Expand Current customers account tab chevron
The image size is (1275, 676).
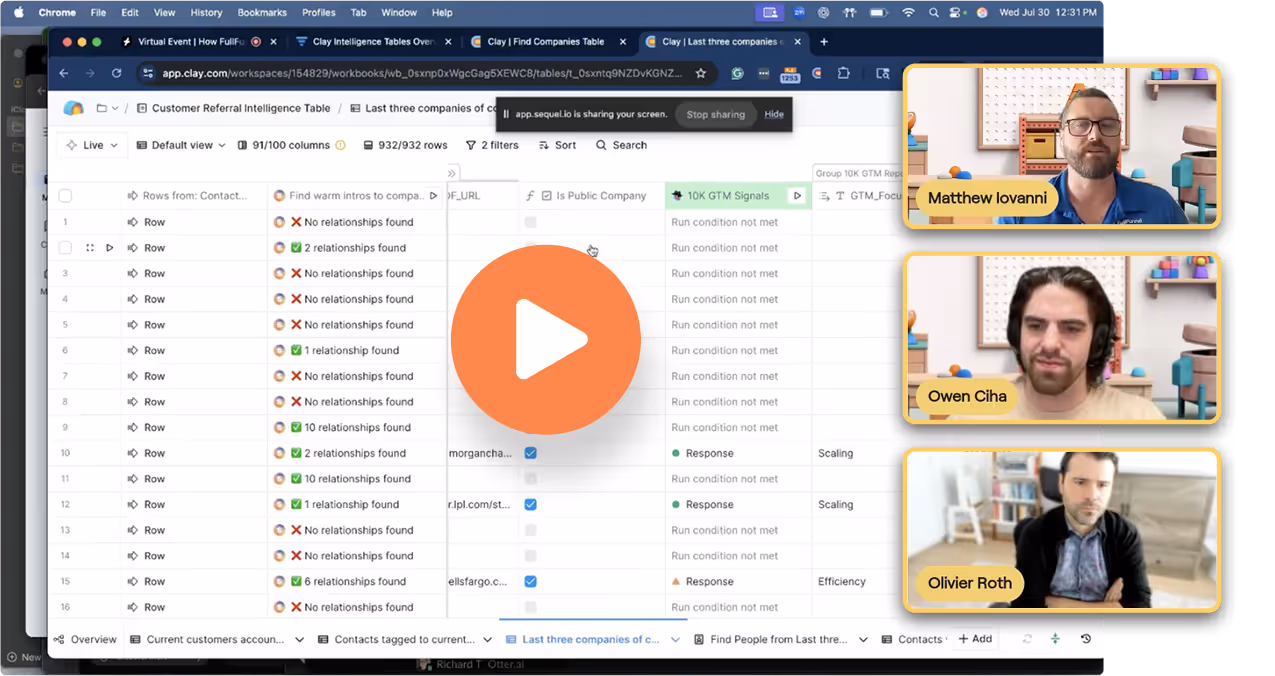coord(299,639)
